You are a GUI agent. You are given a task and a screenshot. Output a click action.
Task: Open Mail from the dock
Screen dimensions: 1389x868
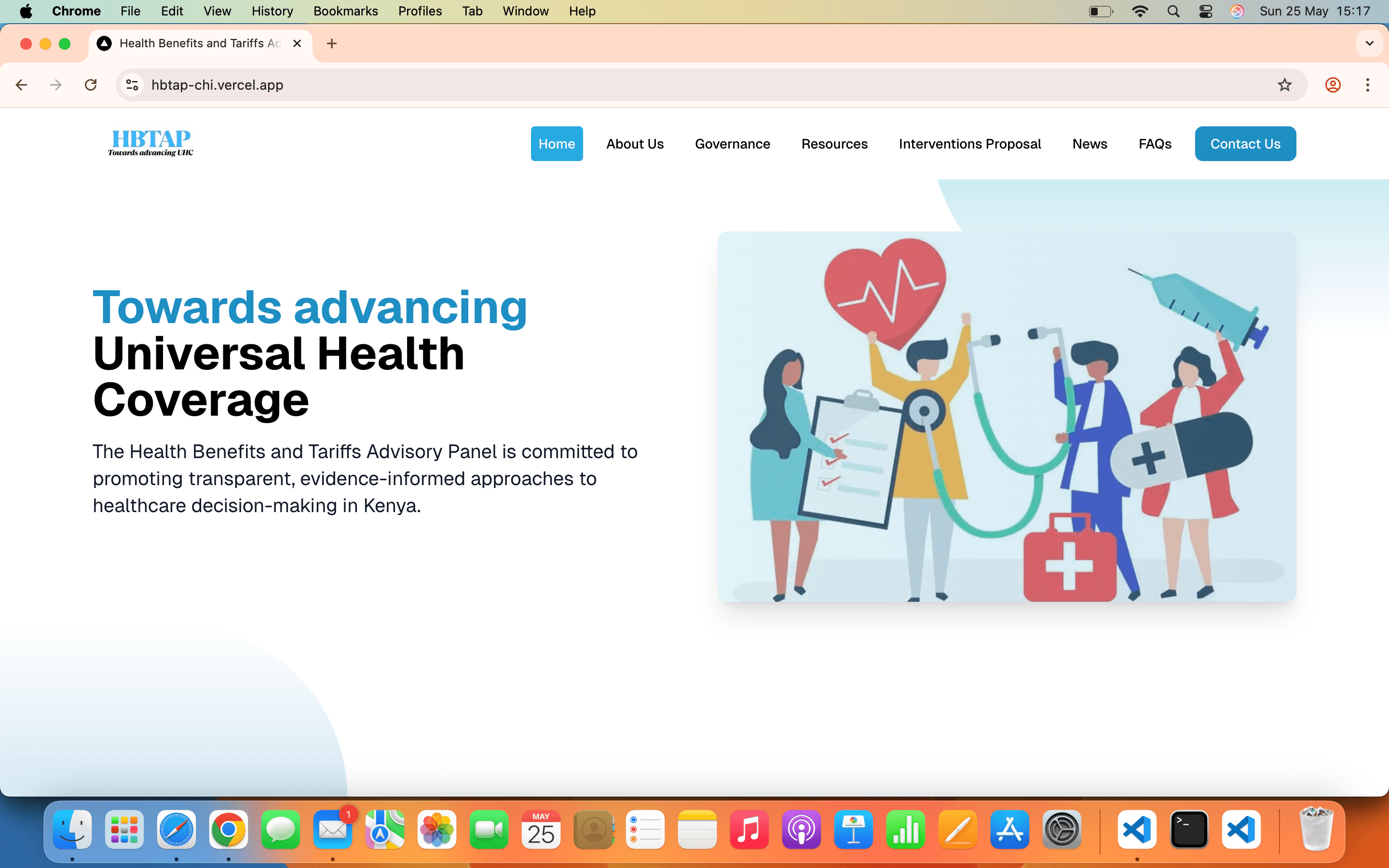coord(333,829)
